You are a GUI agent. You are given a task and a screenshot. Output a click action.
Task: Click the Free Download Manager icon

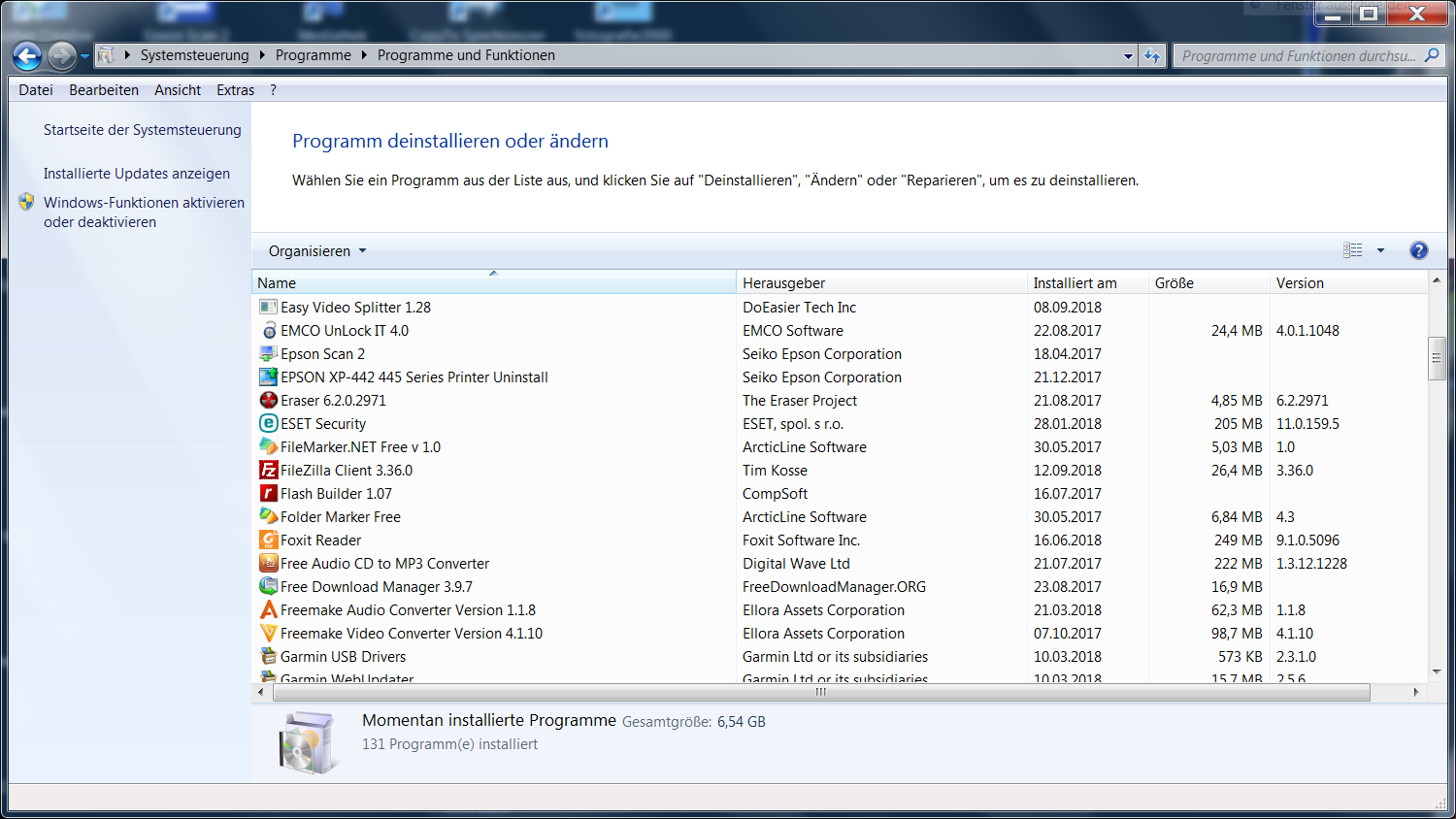269,586
